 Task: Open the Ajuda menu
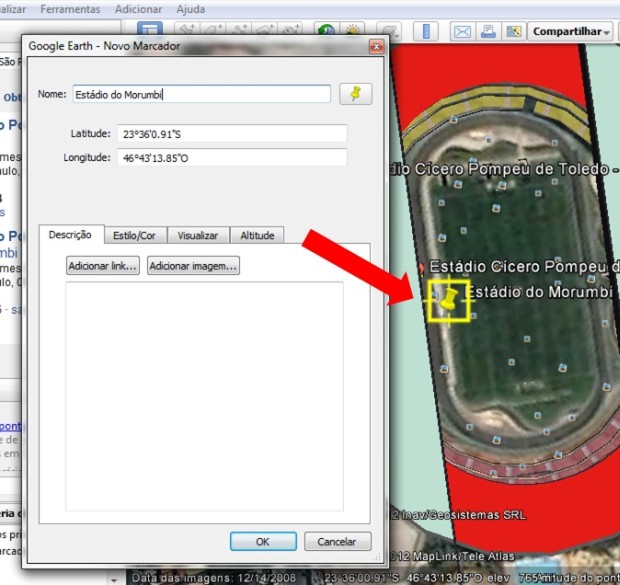pyautogui.click(x=191, y=9)
